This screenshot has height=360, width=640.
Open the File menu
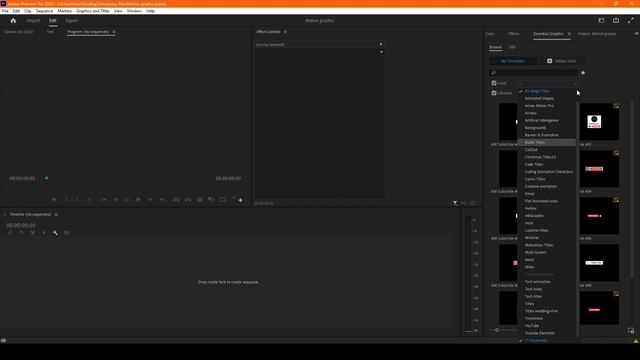point(5,11)
